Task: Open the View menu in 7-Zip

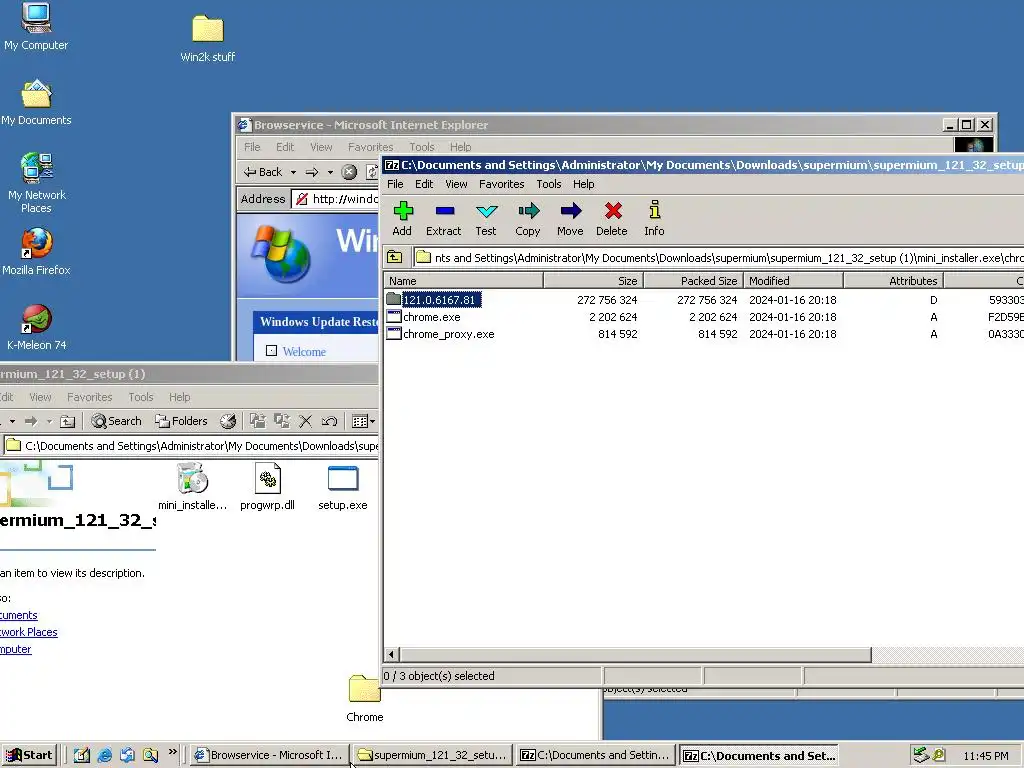Action: (x=456, y=184)
